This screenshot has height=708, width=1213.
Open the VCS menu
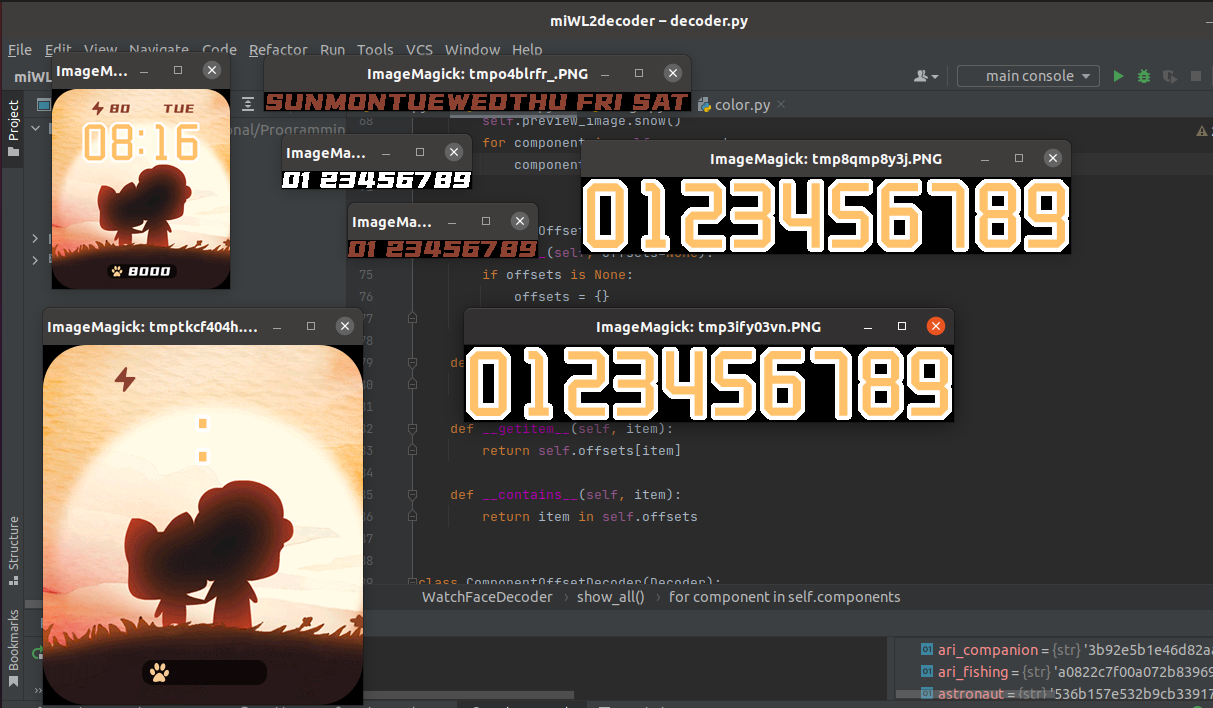tap(419, 49)
